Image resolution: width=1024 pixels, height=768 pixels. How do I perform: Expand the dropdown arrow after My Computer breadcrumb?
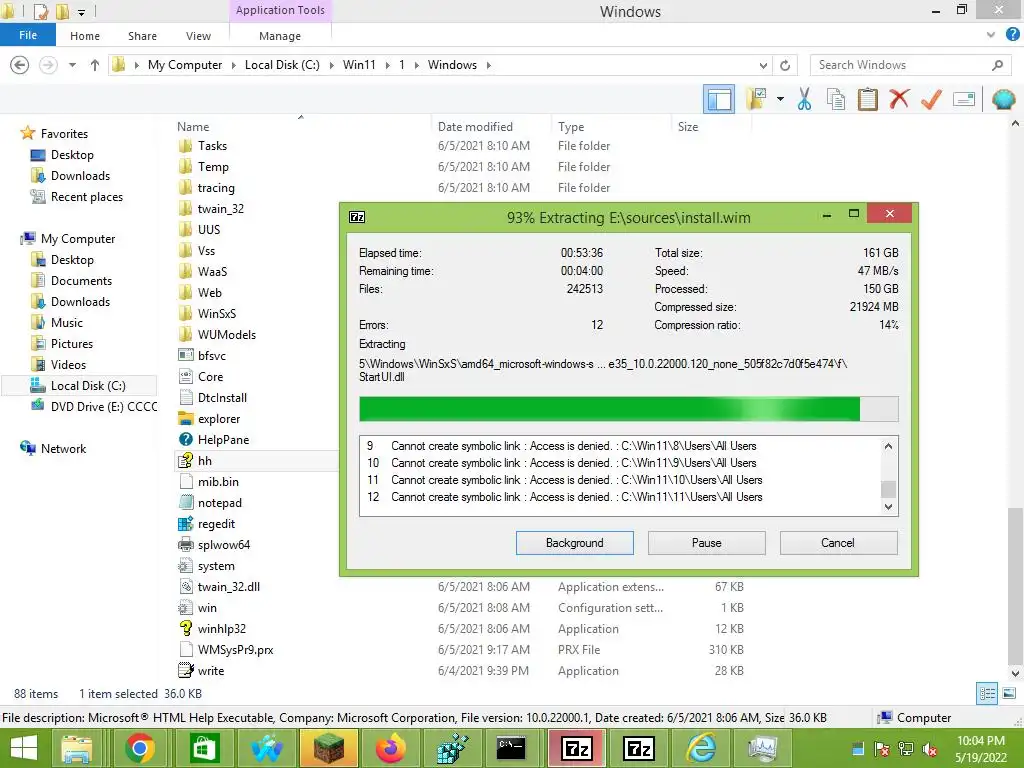tap(234, 65)
